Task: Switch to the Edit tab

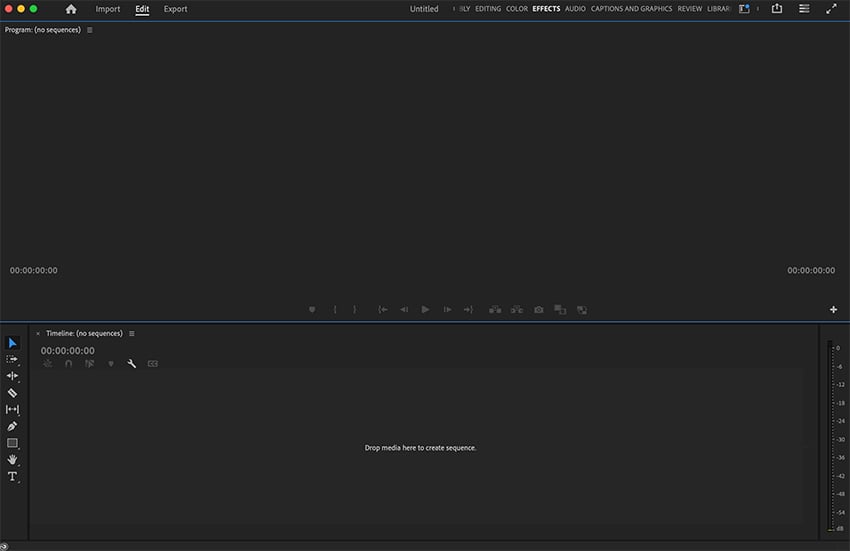Action: click(x=142, y=9)
